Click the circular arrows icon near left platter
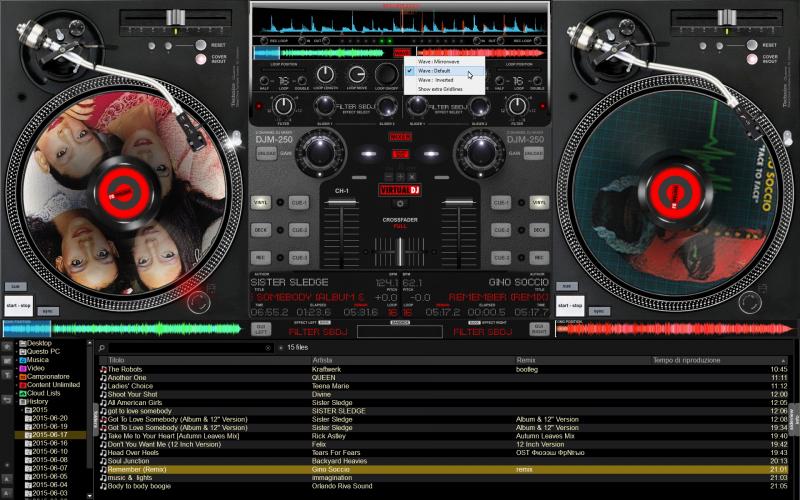 [199, 302]
